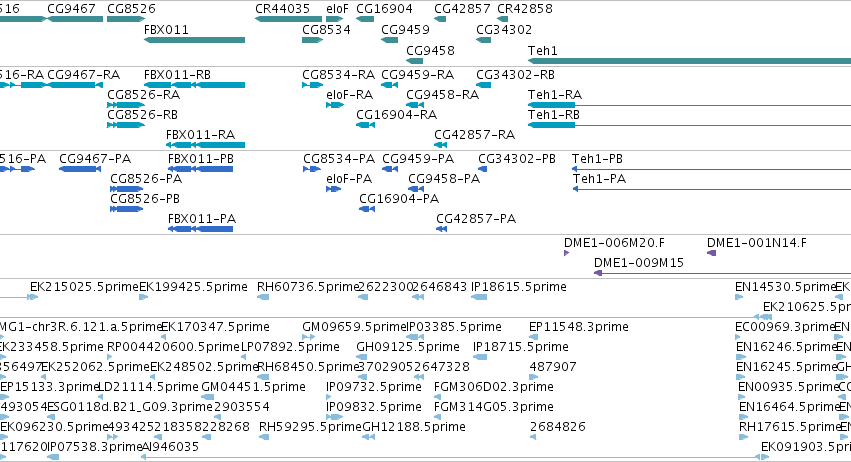
Task: Select the FBX011-RB transcript
Action: tap(194, 85)
